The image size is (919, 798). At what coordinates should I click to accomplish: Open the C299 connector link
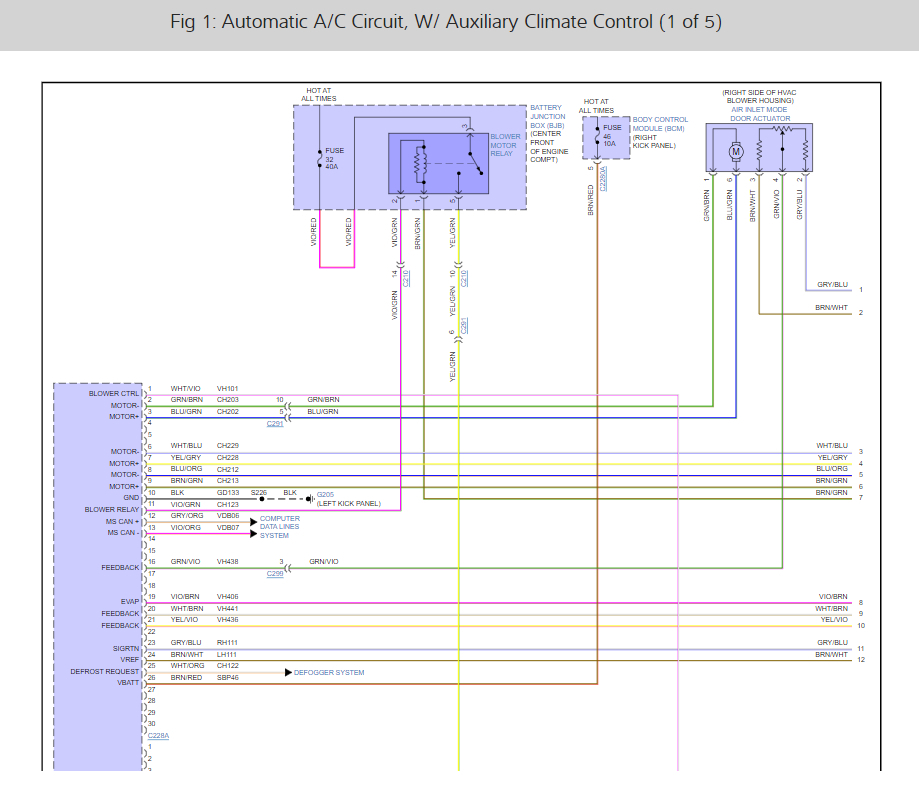tap(275, 574)
